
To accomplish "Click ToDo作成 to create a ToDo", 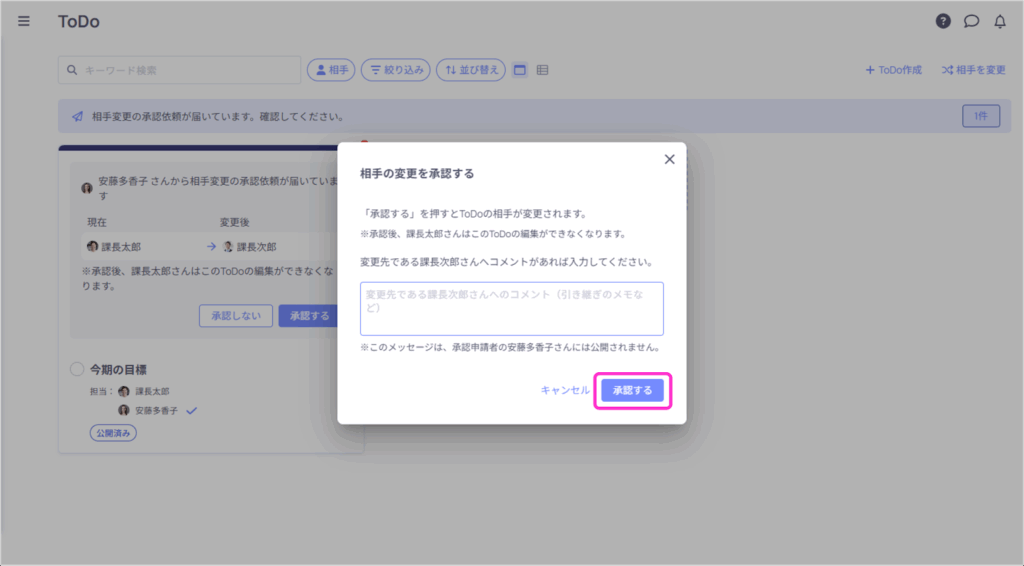I will [x=893, y=70].
